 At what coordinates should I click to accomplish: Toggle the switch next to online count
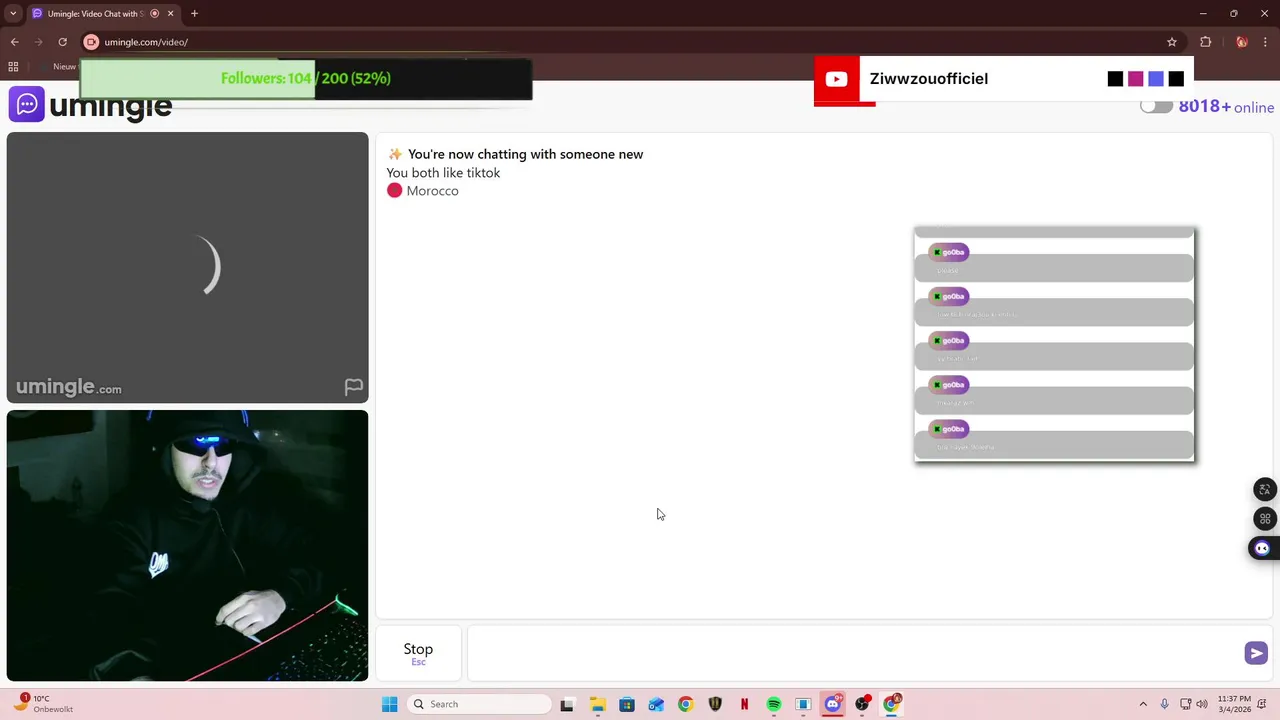click(x=1156, y=106)
